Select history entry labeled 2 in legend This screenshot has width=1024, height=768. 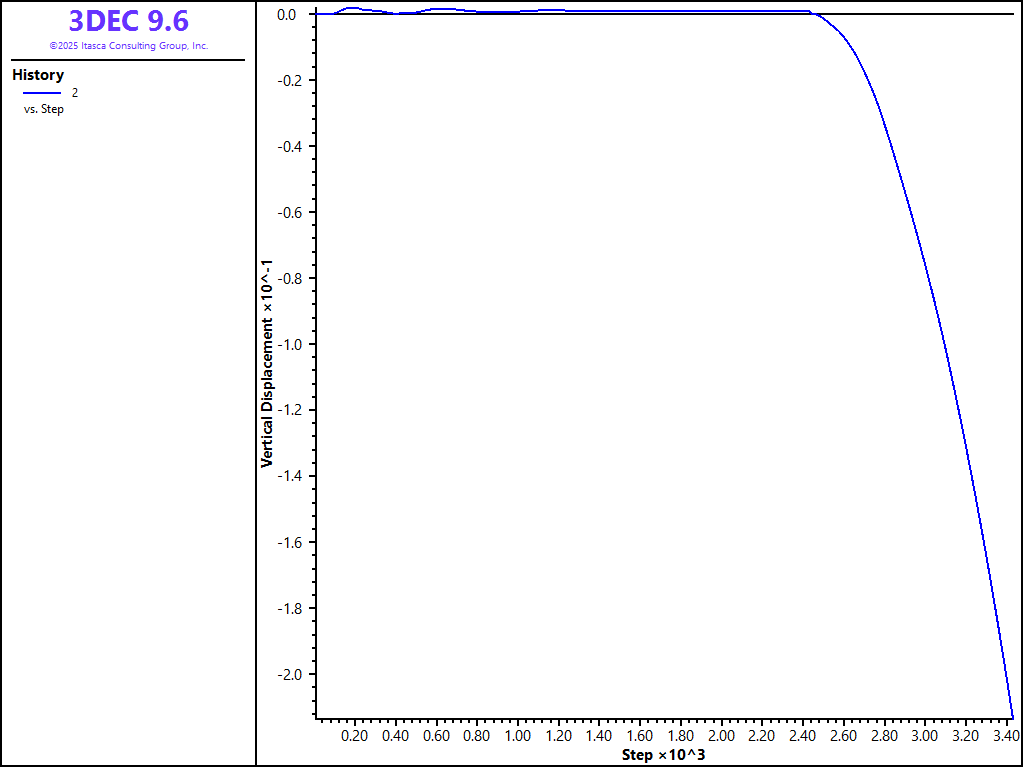tap(75, 93)
